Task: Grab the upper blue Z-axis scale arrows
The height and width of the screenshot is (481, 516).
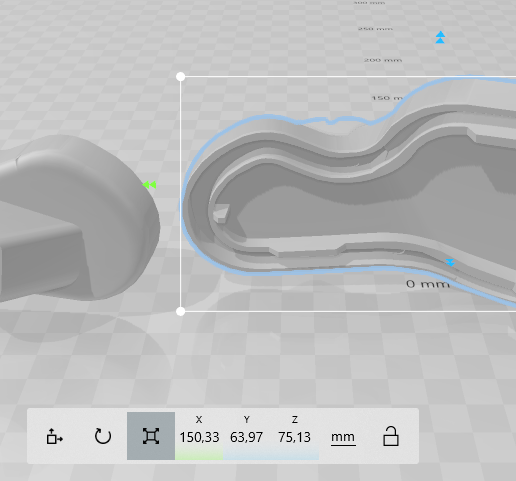Action: (440, 37)
